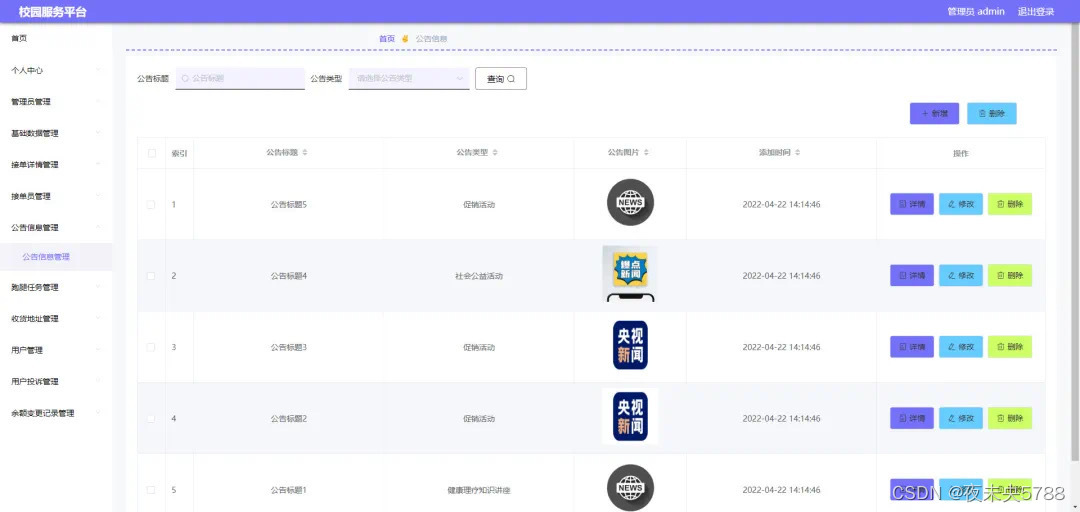The width and height of the screenshot is (1080, 512).
Task: Click the 管理员 admin account label
Action: [975, 12]
